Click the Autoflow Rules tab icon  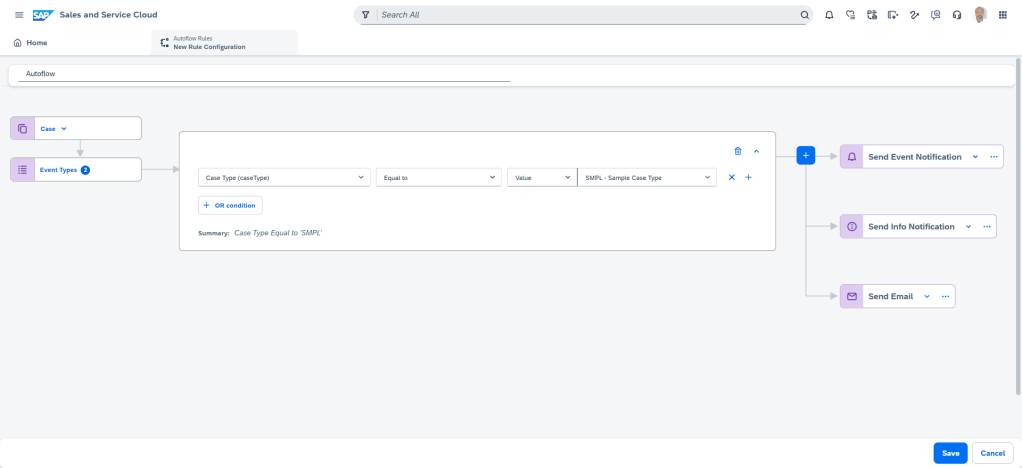tap(164, 42)
